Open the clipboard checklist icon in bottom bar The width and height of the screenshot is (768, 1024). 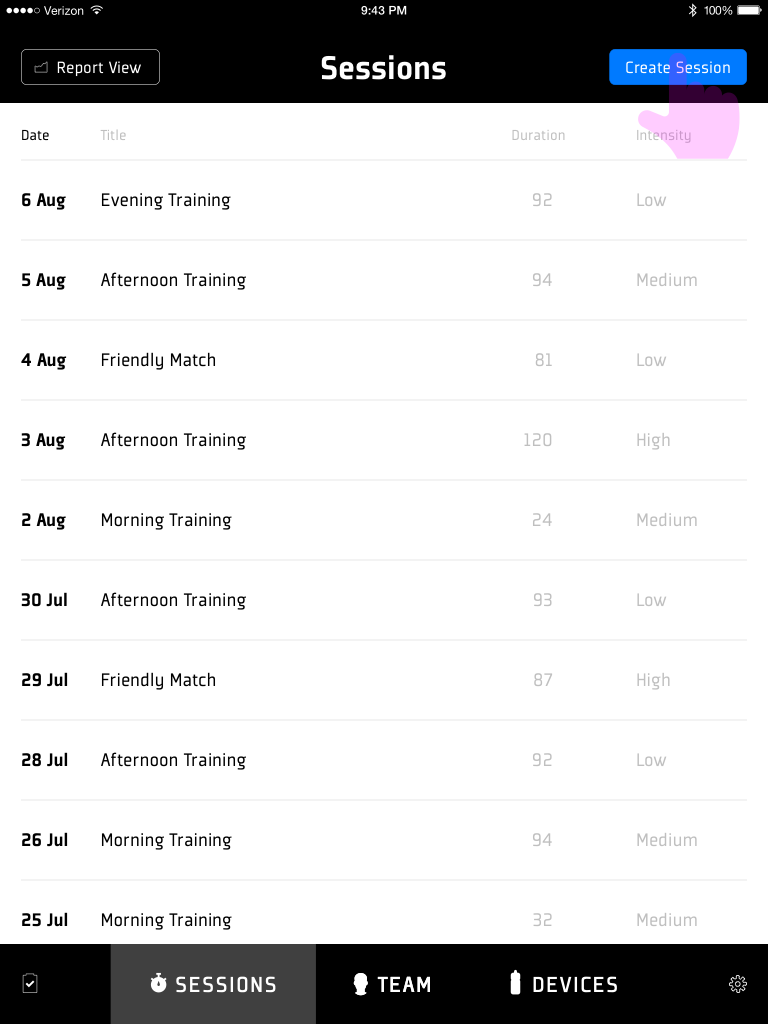[x=30, y=984]
